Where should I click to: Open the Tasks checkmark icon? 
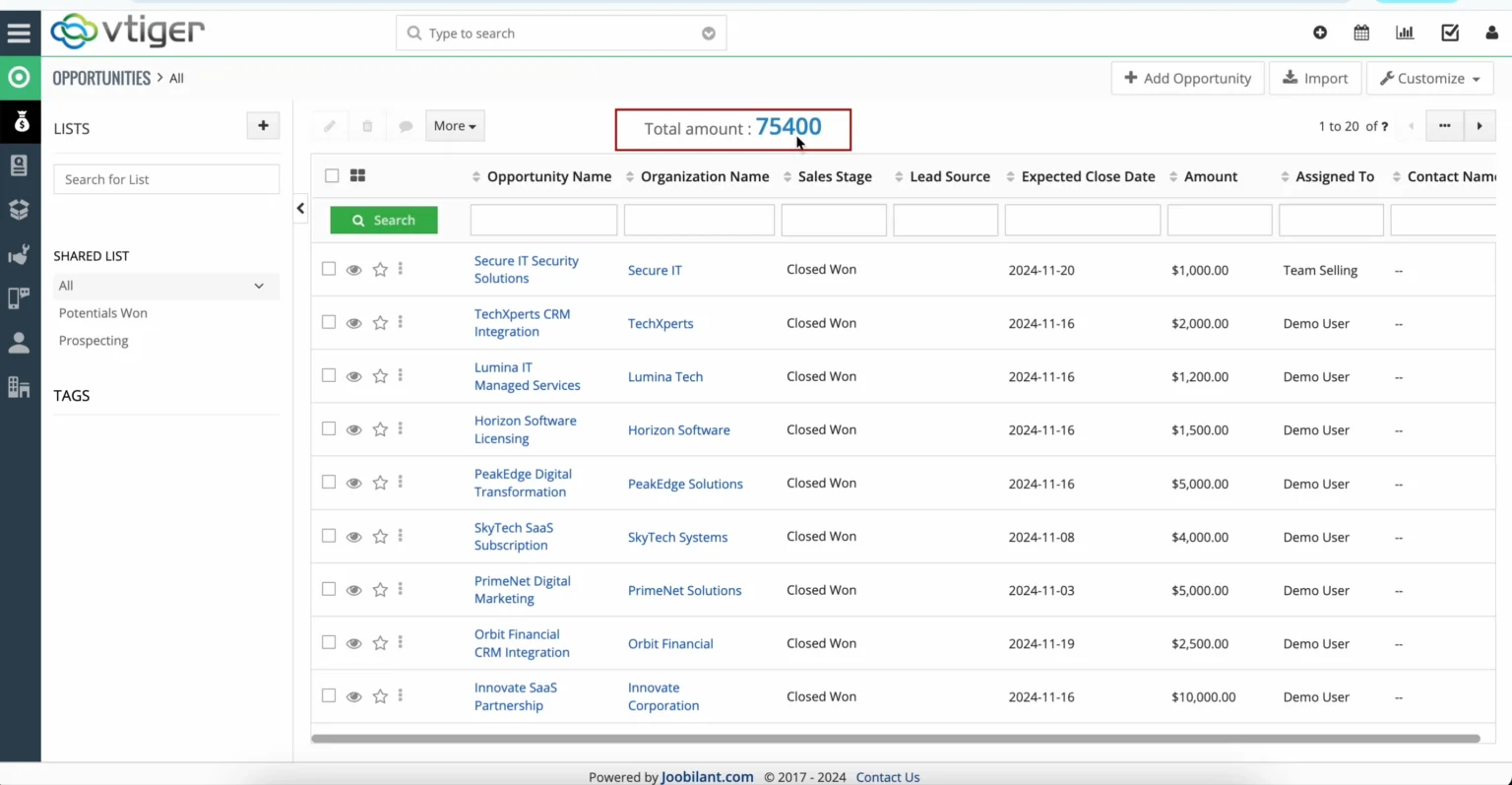[x=1449, y=33]
